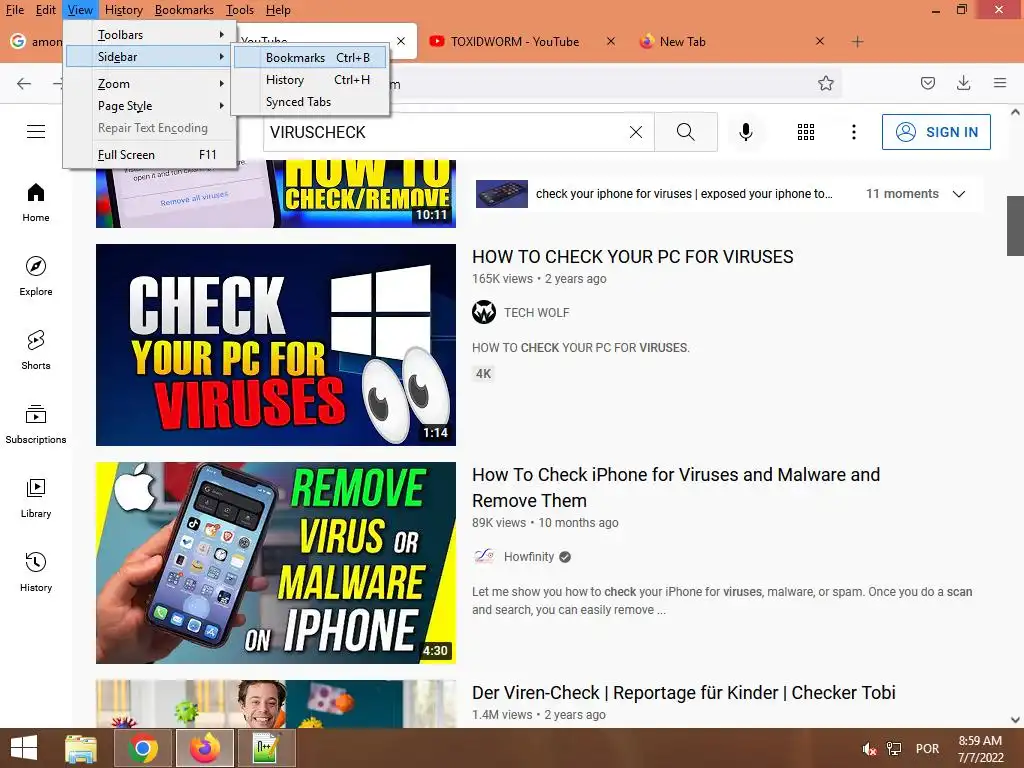Screen dimensions: 1024x768
Task: Clear the VIRUSCHECK search text
Action: point(635,132)
